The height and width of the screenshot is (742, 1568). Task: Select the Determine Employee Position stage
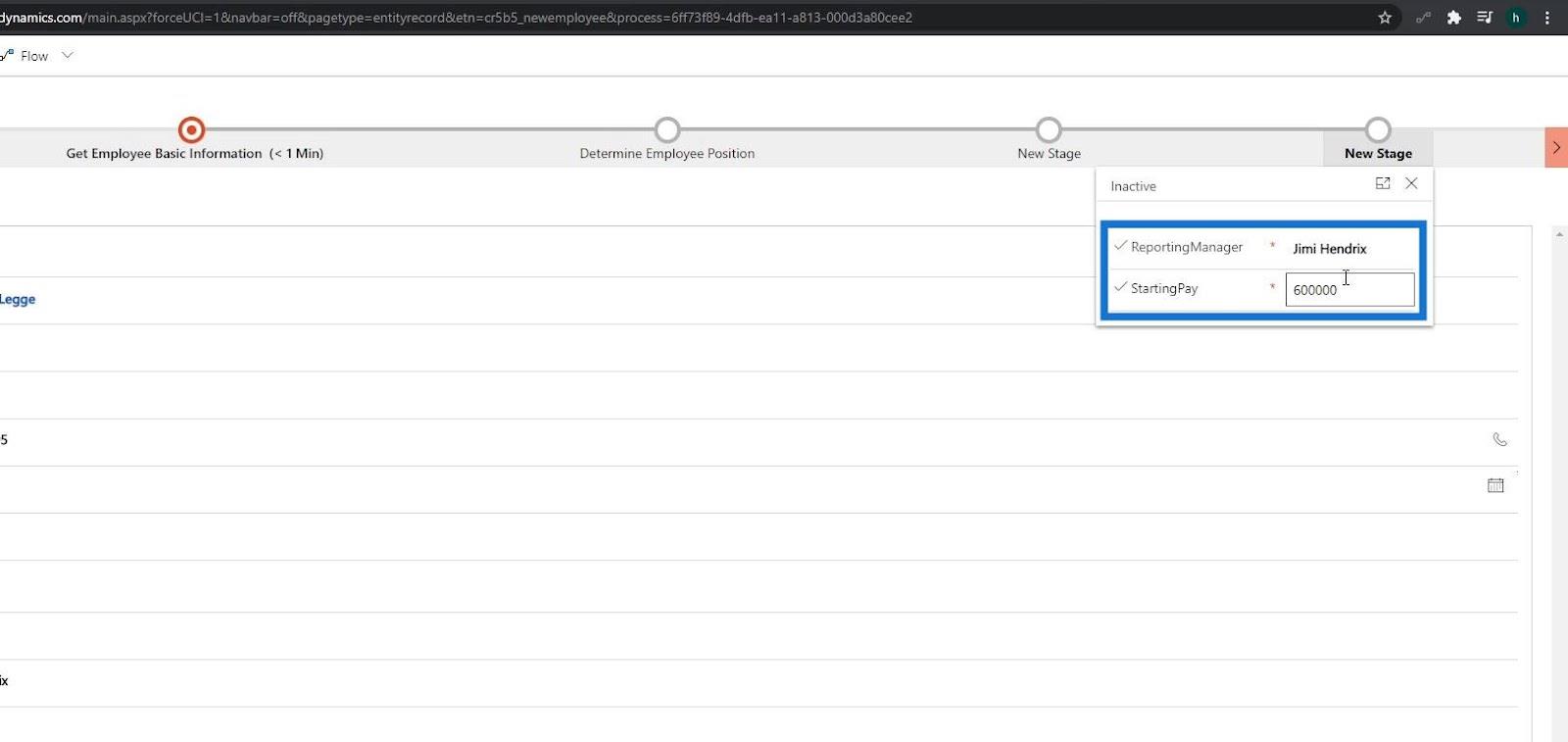click(667, 154)
